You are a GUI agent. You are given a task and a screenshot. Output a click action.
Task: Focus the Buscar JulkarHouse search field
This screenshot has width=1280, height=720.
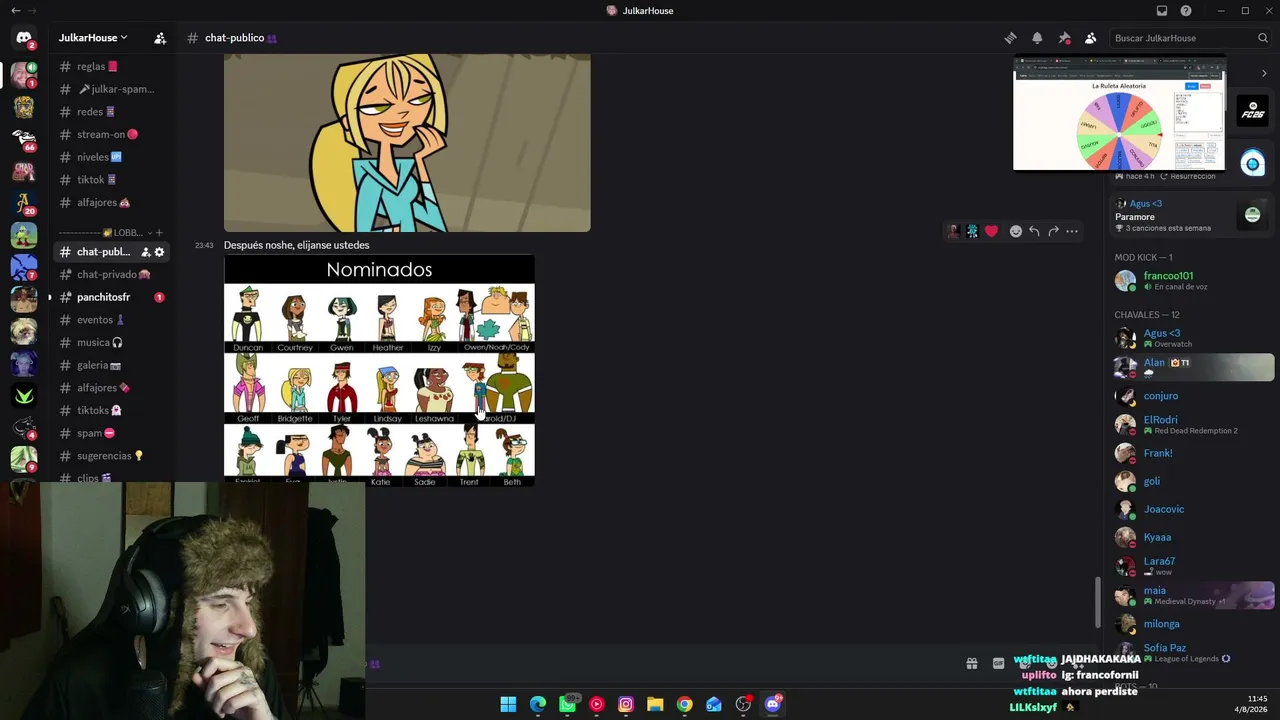[x=1190, y=38]
